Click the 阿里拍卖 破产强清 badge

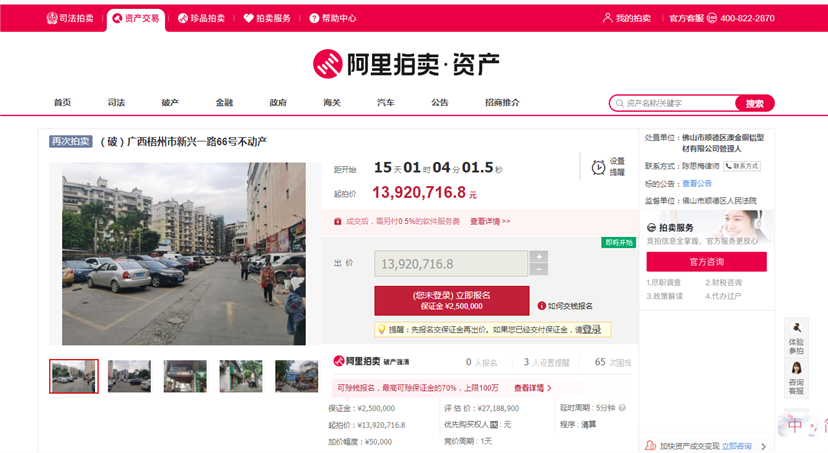(x=371, y=361)
